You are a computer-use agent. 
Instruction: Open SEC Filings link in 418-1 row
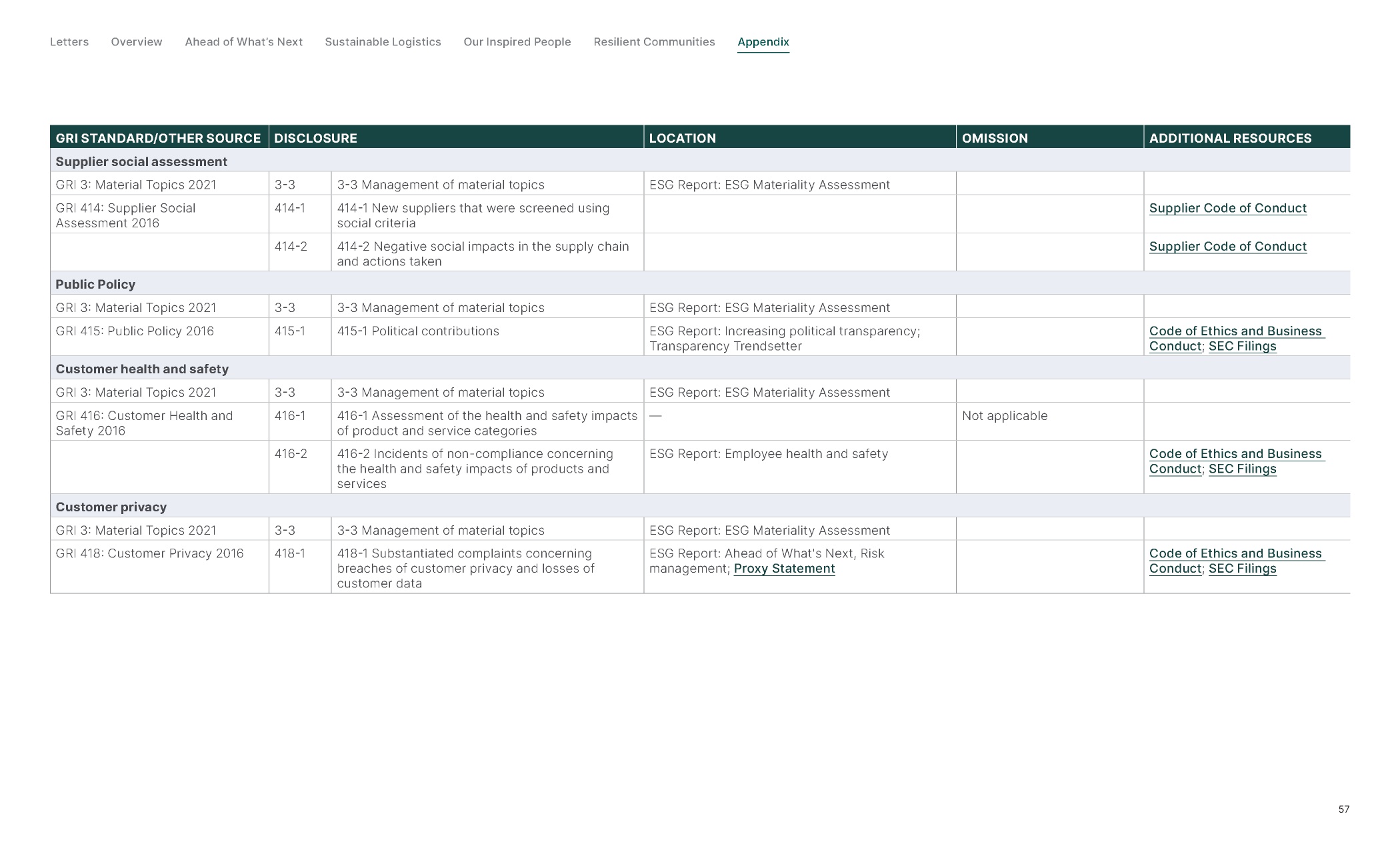coord(1242,569)
